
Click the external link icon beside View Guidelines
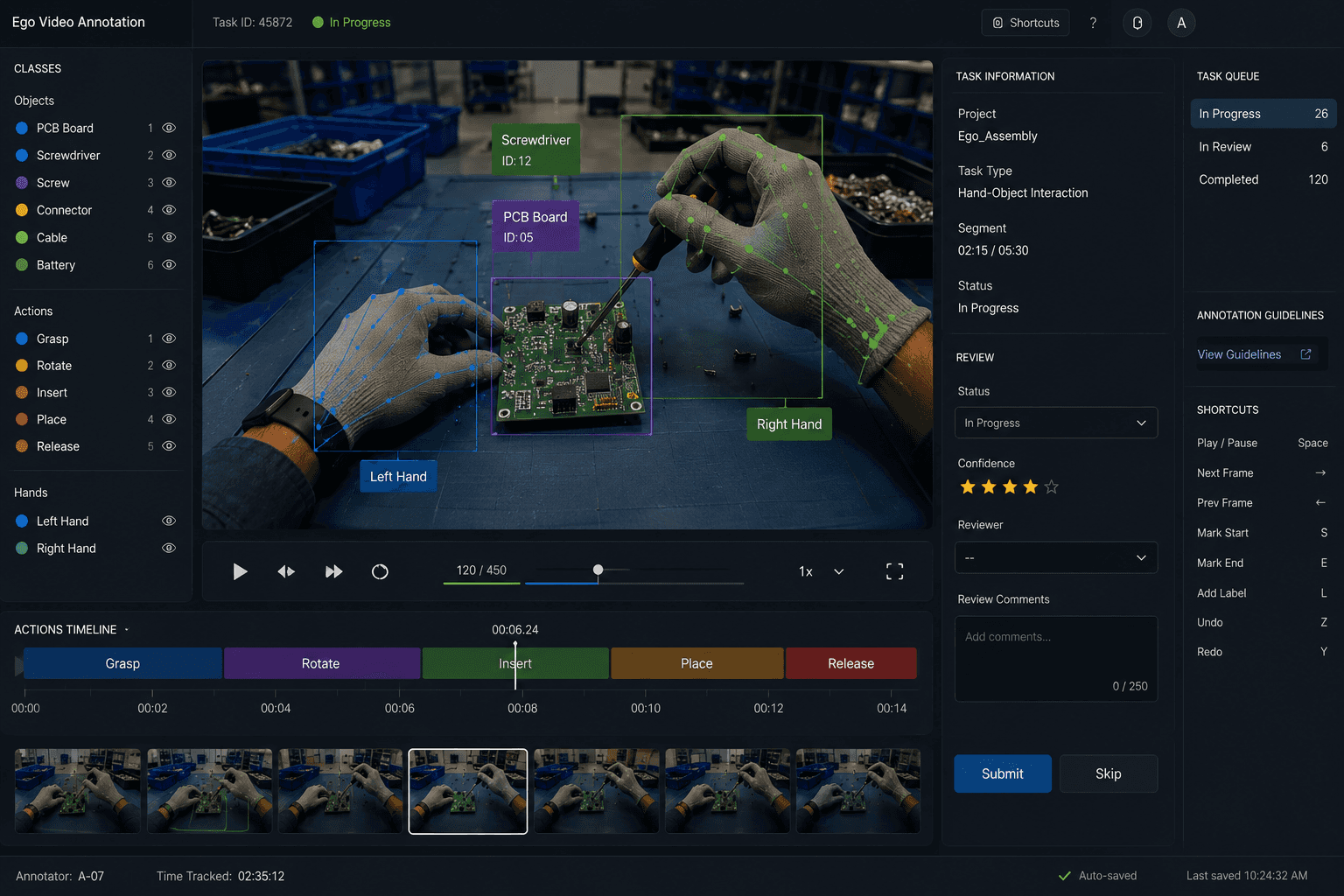(x=1305, y=354)
